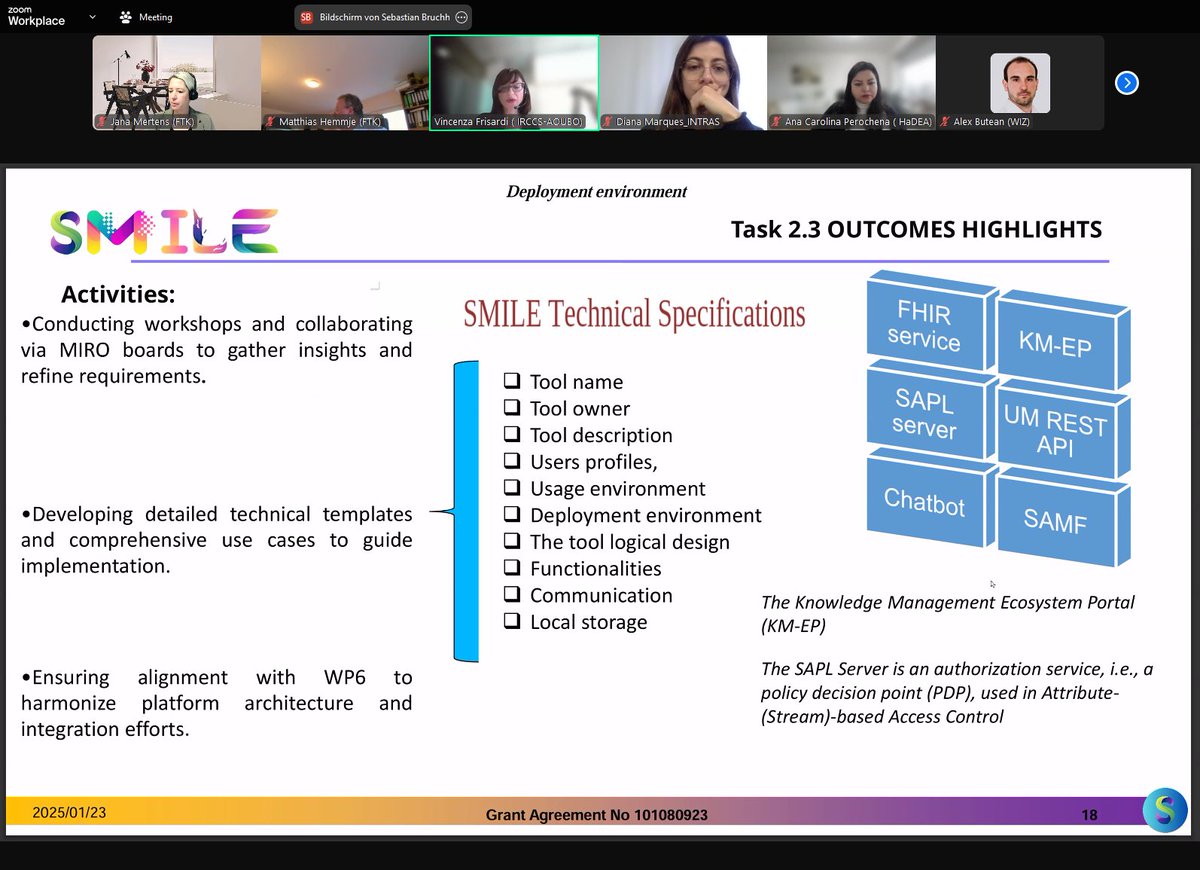This screenshot has height=870, width=1200.
Task: Click the 'SMILE Technical Specifications' title
Action: click(x=634, y=314)
